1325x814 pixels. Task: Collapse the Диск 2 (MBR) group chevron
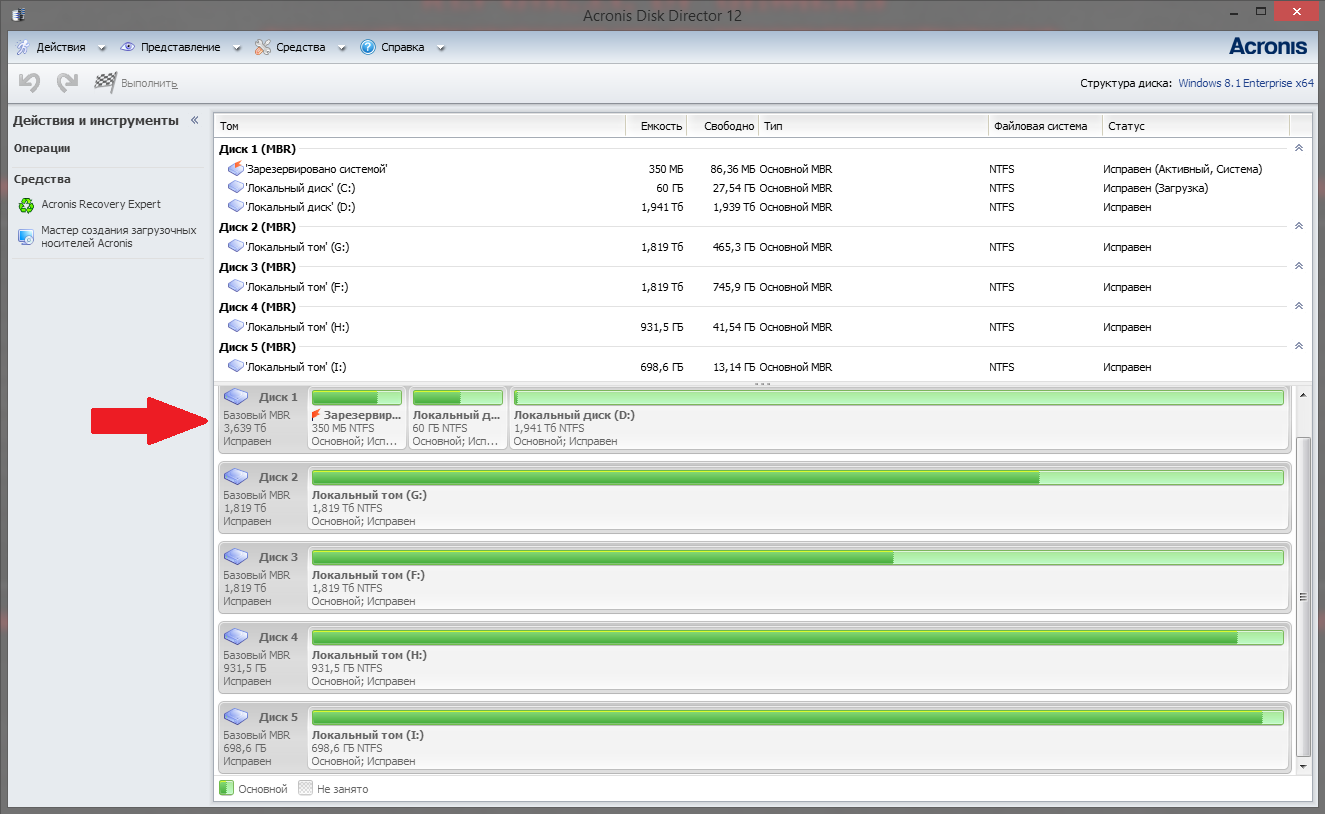pyautogui.click(x=1299, y=226)
